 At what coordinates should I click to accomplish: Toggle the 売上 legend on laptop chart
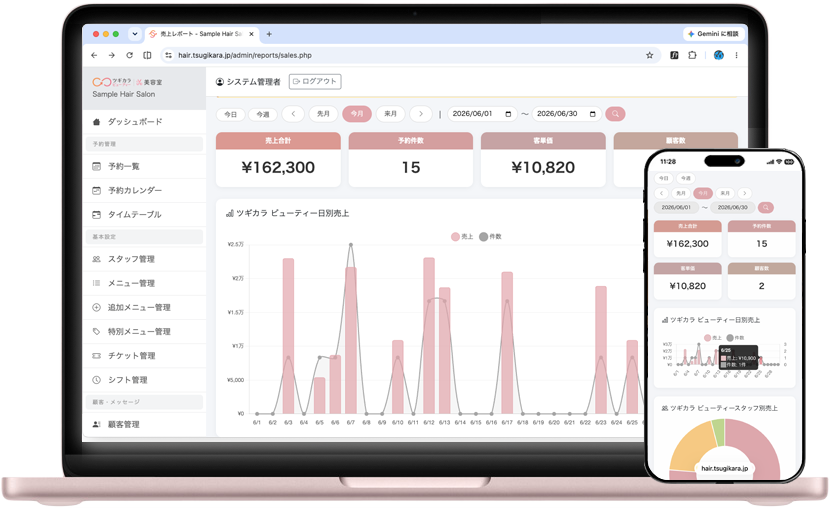coord(462,237)
